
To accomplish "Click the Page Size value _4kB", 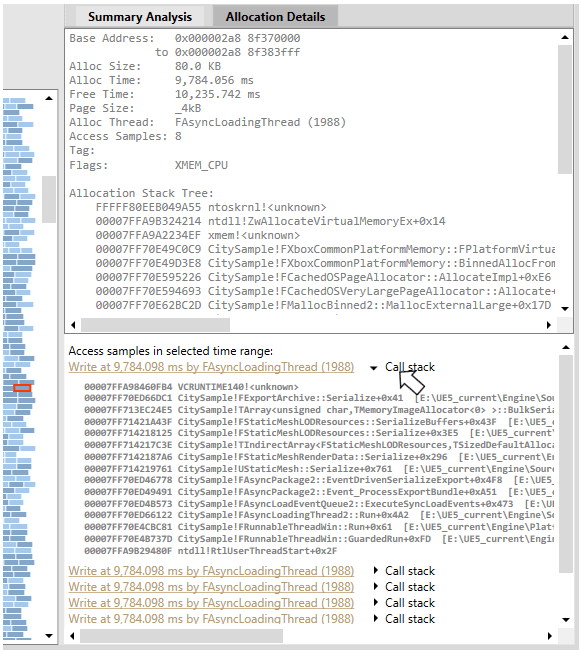I will coord(188,108).
